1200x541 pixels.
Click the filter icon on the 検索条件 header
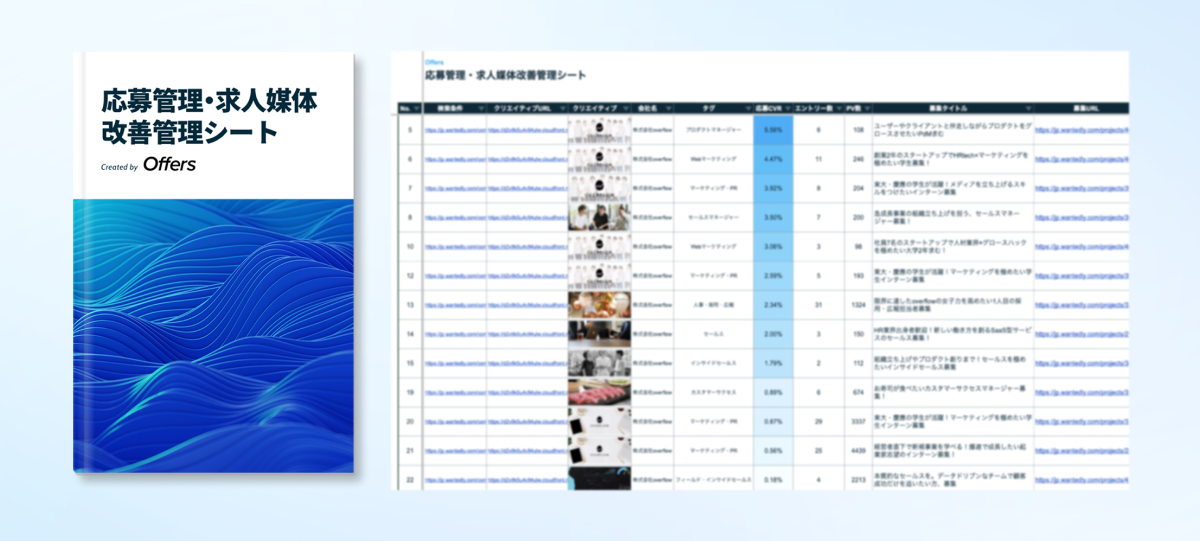(481, 108)
